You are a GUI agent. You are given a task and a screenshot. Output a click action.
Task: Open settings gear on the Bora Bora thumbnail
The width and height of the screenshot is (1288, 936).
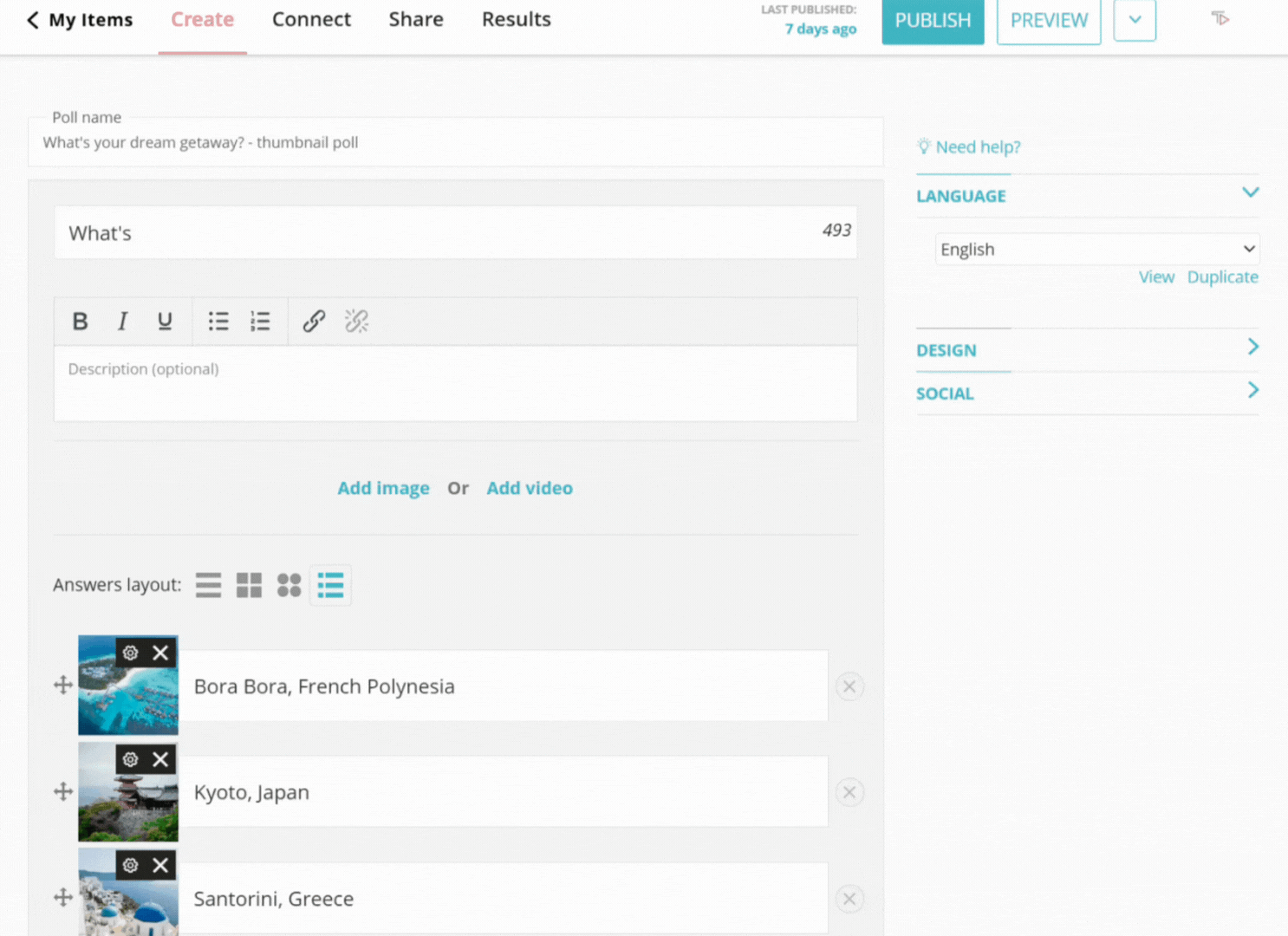tap(130, 653)
